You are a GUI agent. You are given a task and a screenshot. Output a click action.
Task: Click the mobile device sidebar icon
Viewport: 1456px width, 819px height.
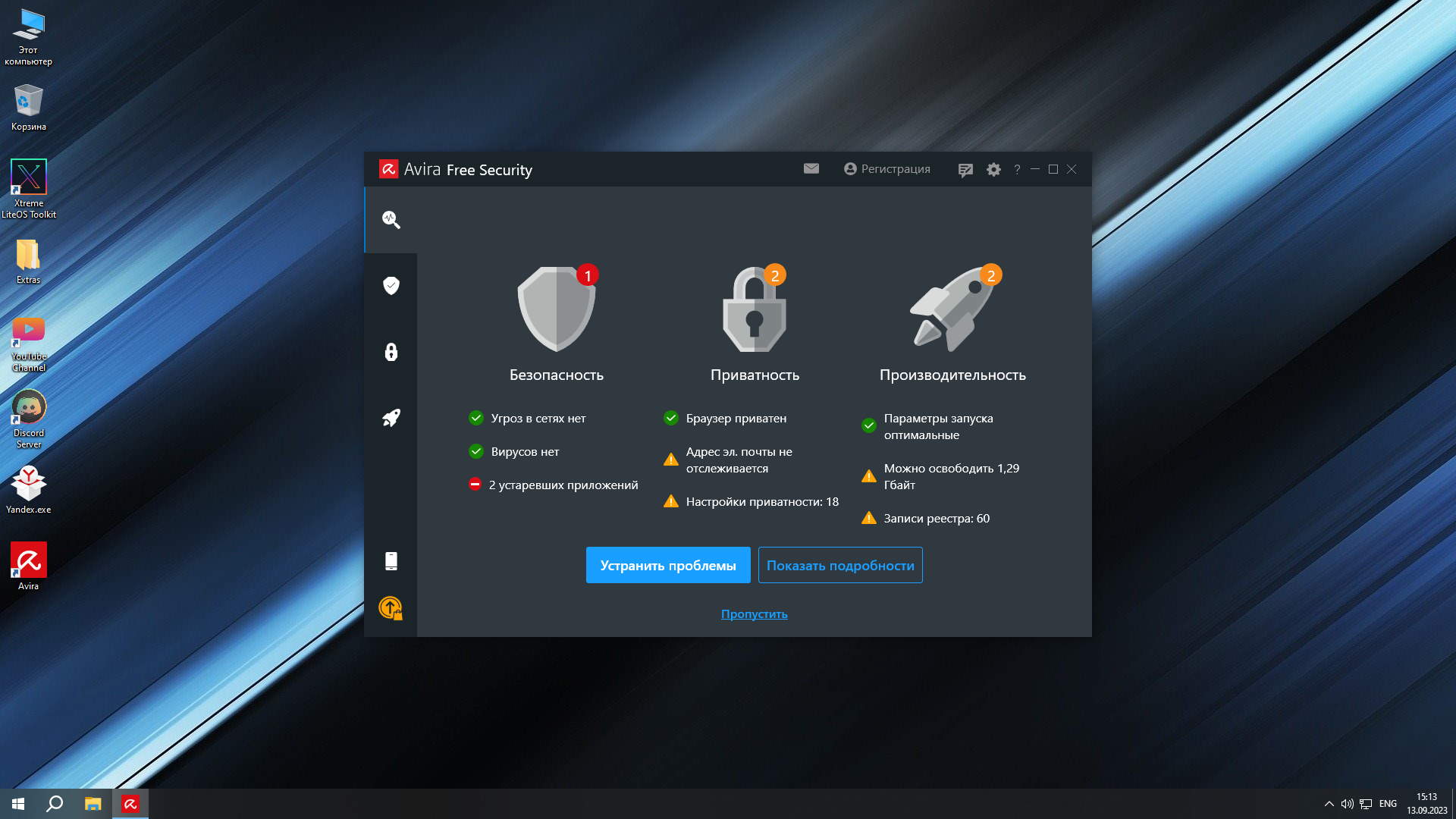(x=391, y=561)
